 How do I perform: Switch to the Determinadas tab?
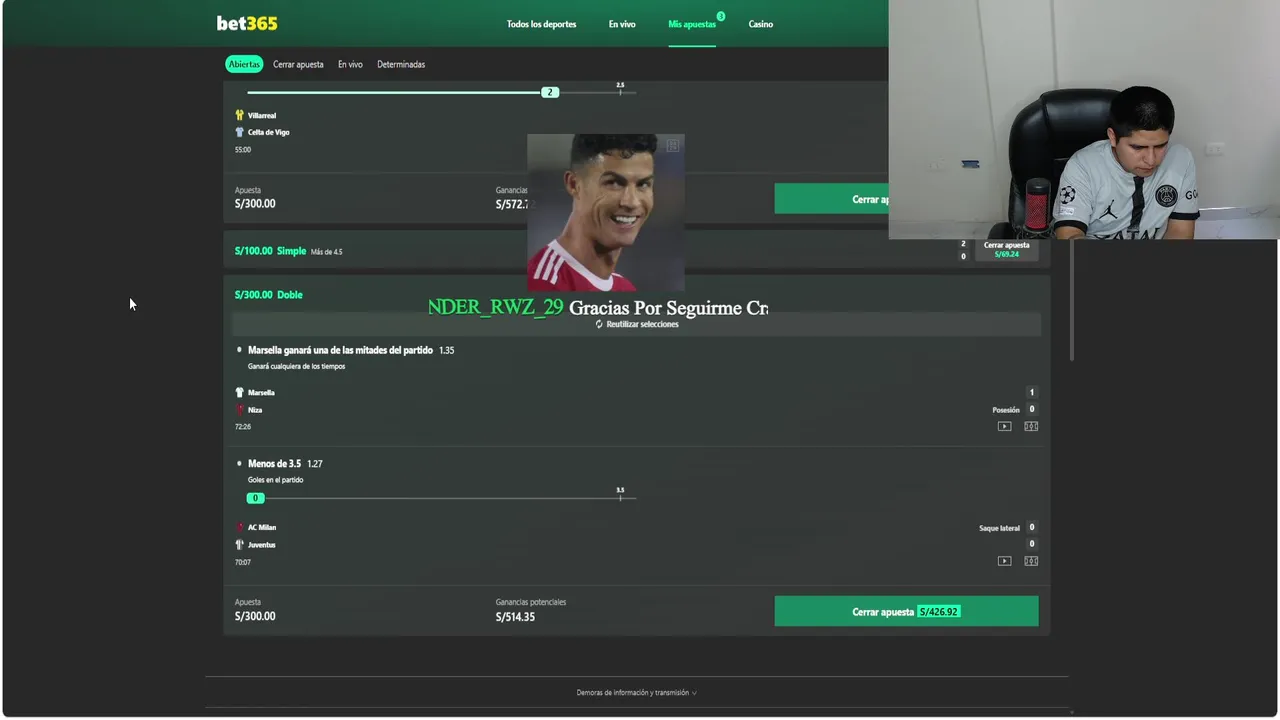tap(401, 64)
